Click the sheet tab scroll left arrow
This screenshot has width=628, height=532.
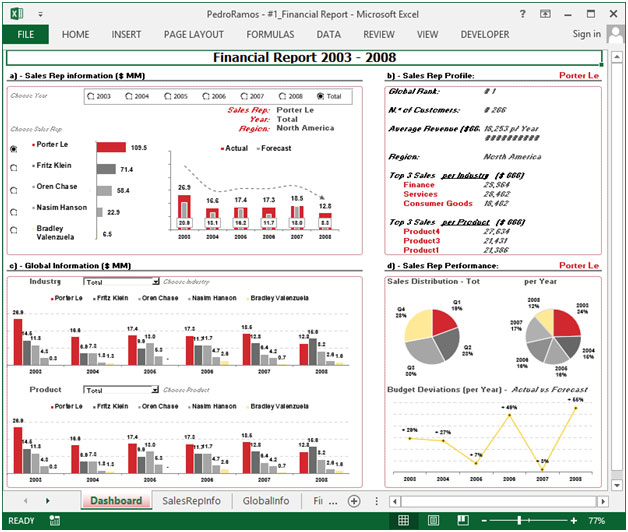point(26,501)
